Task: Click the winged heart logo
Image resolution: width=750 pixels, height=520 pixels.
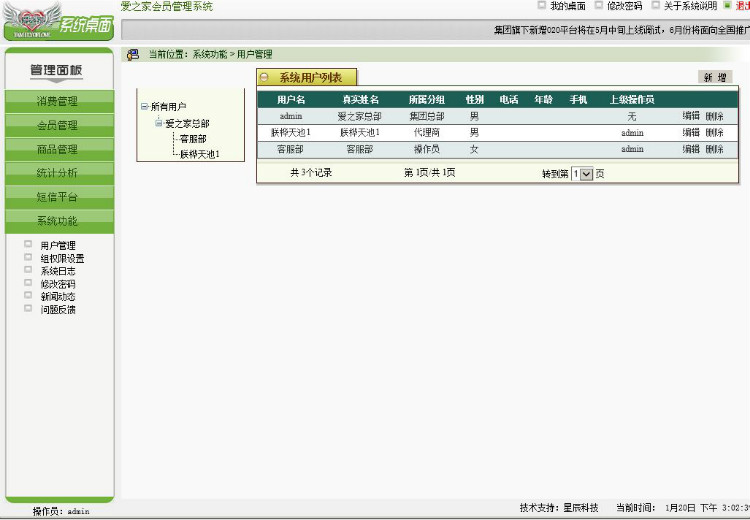Action: click(x=33, y=18)
